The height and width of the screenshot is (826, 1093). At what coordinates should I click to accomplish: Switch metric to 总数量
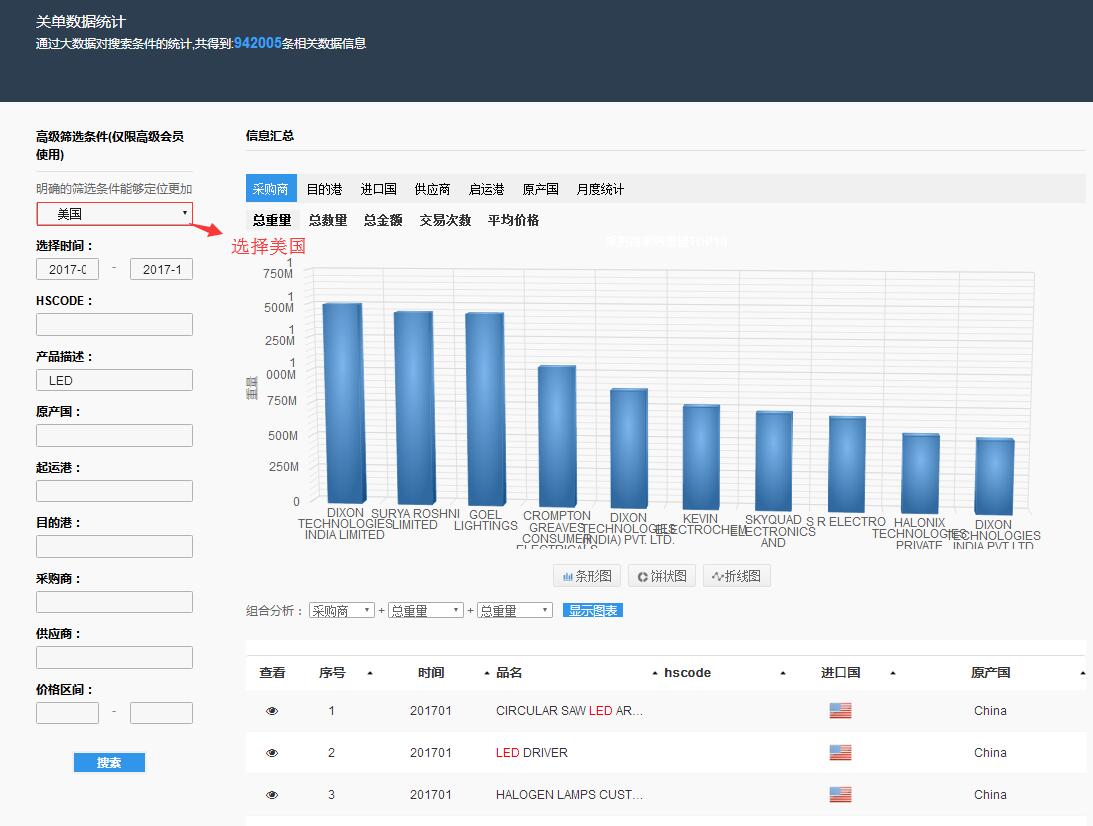click(x=328, y=220)
